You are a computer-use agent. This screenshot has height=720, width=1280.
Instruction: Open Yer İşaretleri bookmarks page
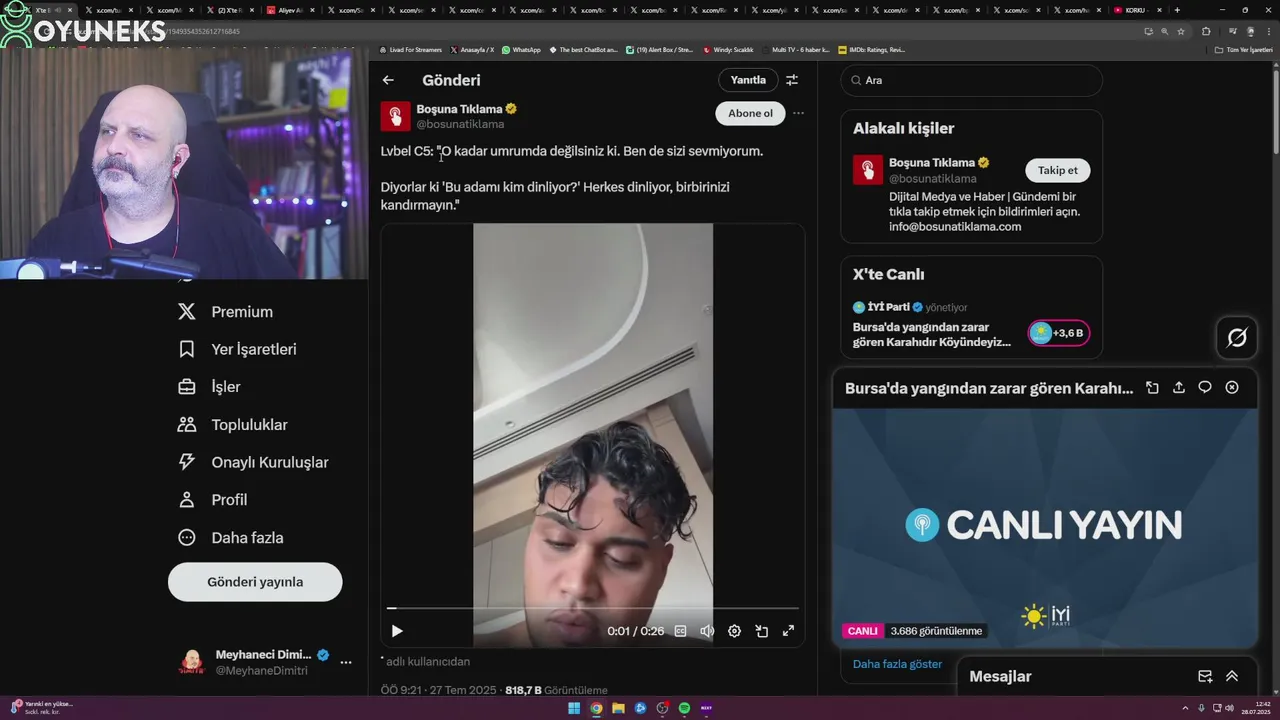tap(238, 349)
